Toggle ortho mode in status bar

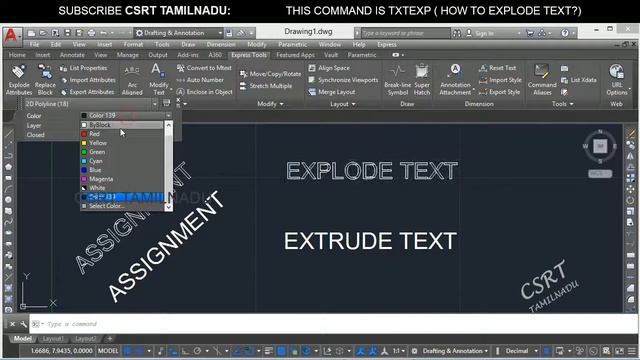pos(185,351)
